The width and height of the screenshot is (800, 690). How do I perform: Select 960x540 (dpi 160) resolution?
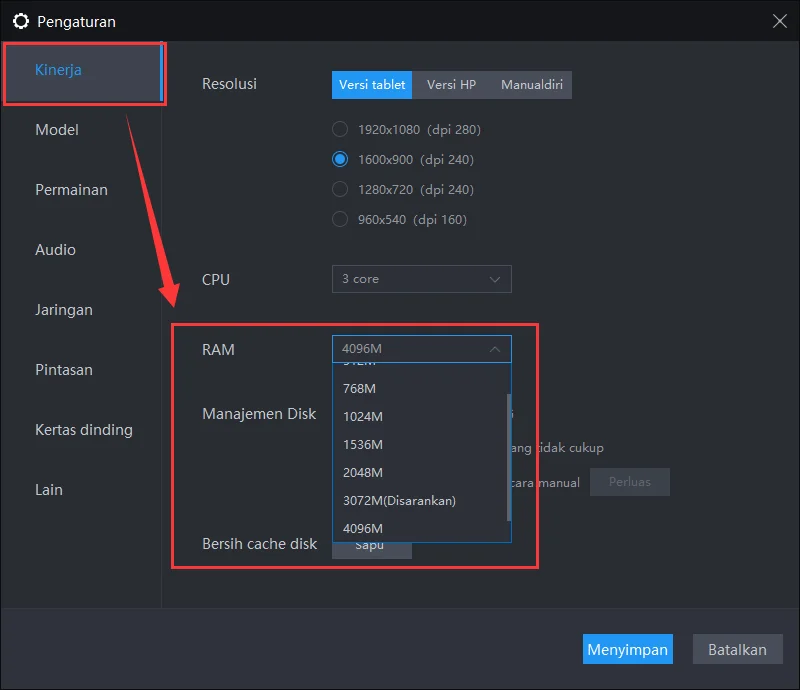click(399, 219)
